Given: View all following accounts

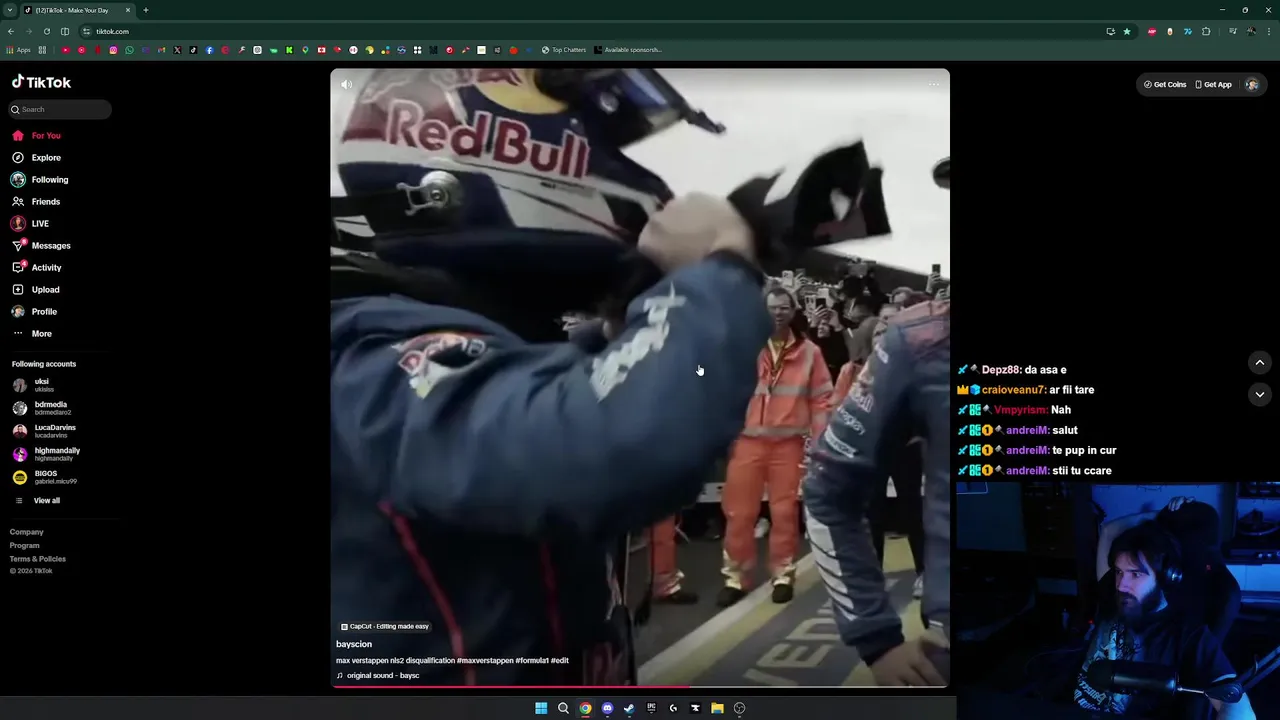Looking at the screenshot, I should [x=38, y=500].
